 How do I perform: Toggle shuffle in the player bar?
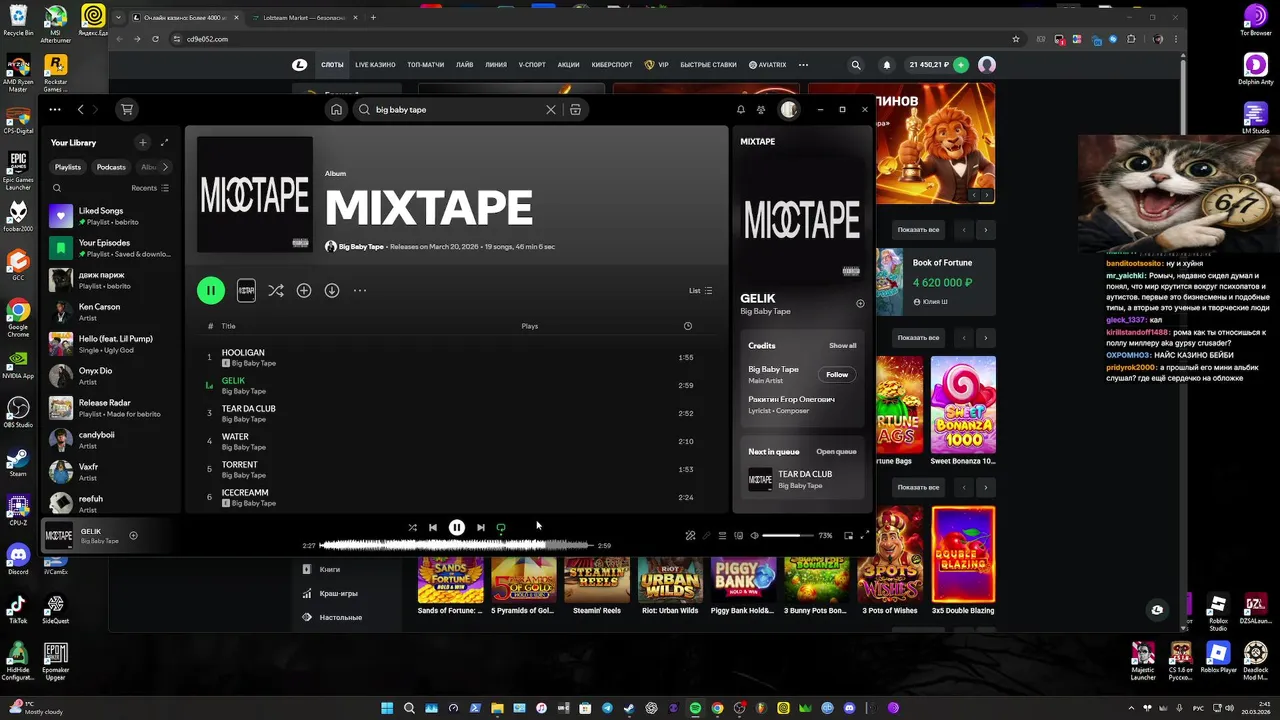point(412,528)
